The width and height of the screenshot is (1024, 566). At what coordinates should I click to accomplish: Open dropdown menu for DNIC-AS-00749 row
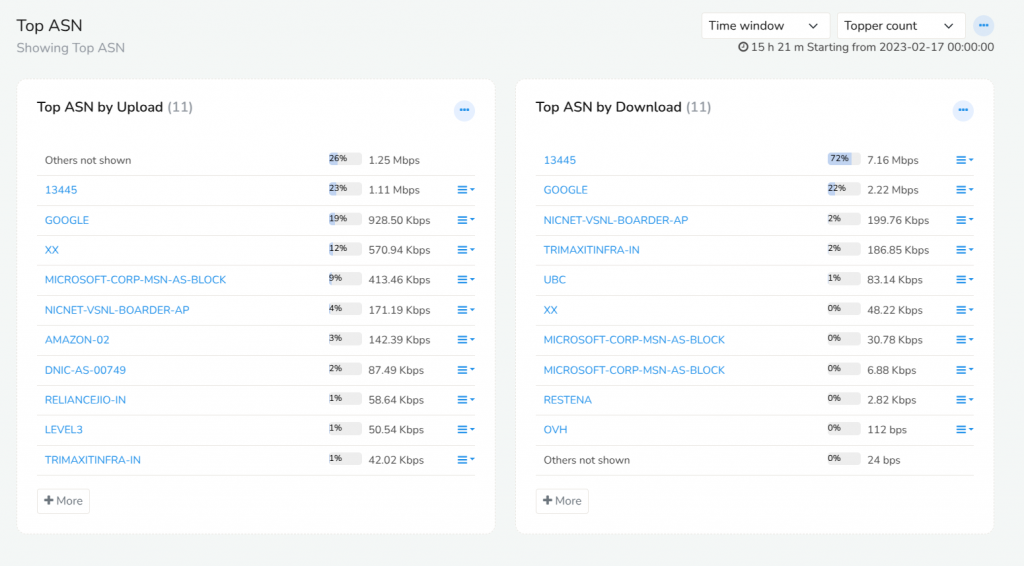(466, 369)
